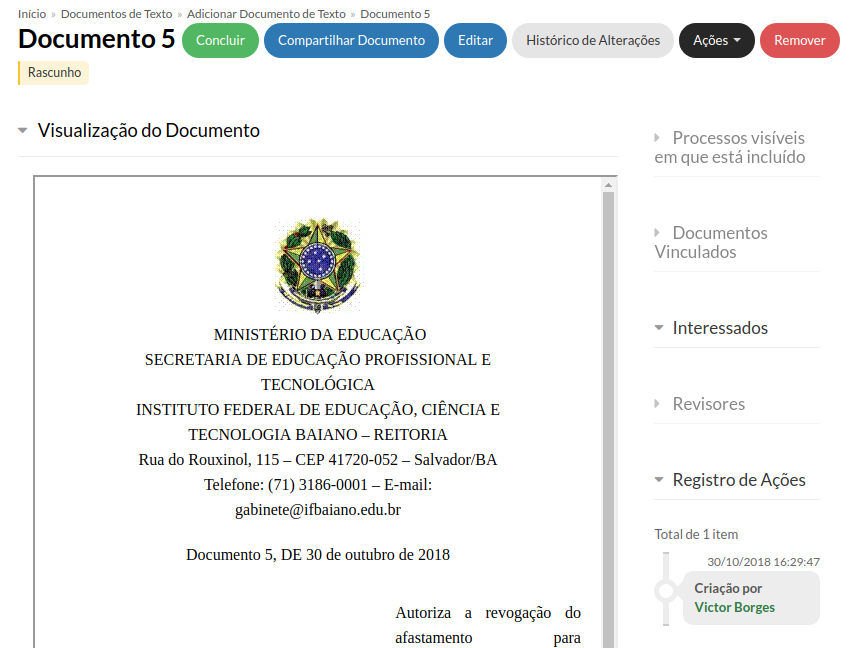This screenshot has width=859, height=648.
Task: Go to Início breadcrumb link
Action: click(x=32, y=14)
